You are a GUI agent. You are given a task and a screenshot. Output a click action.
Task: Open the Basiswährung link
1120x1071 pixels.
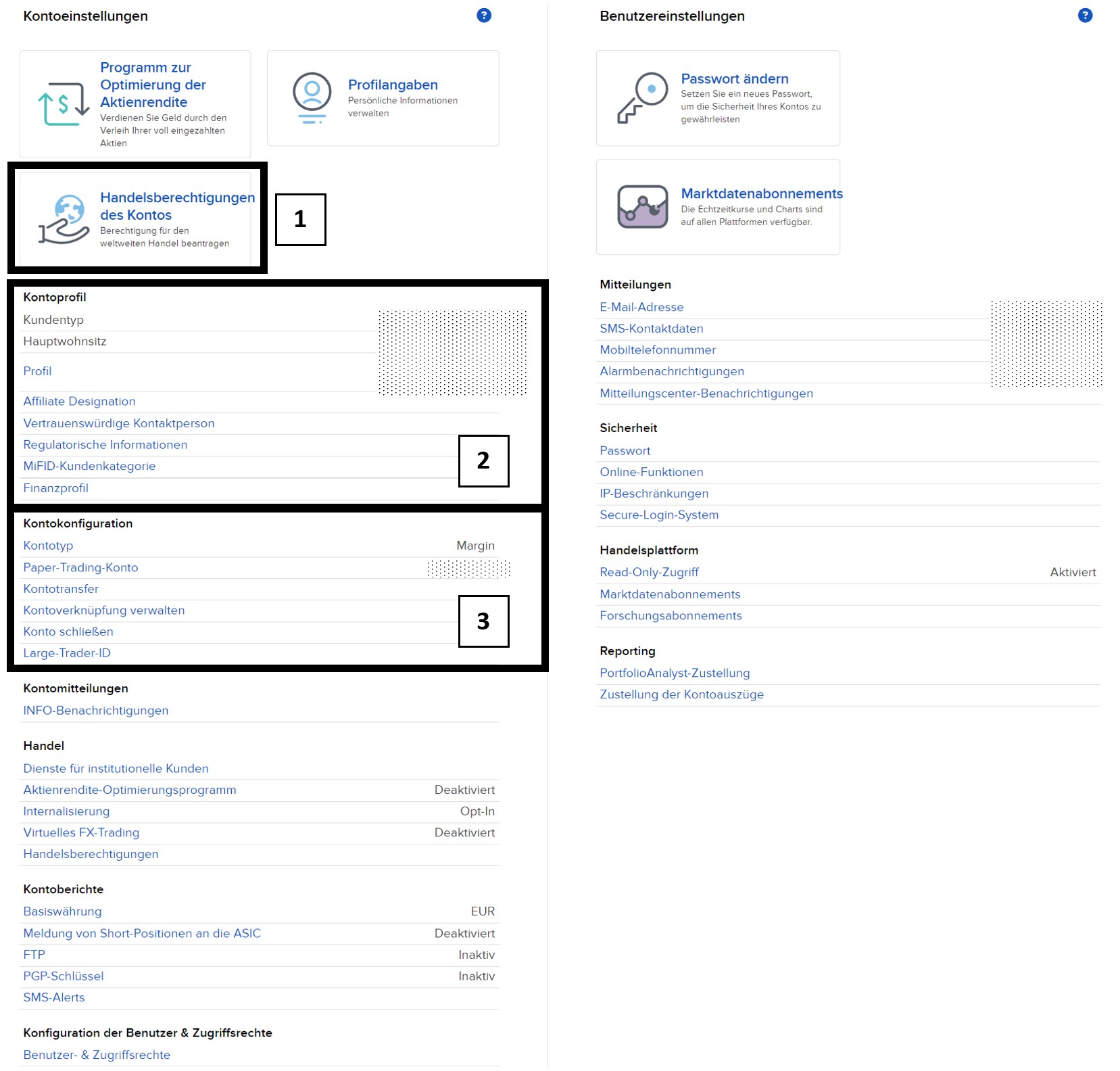(x=62, y=911)
